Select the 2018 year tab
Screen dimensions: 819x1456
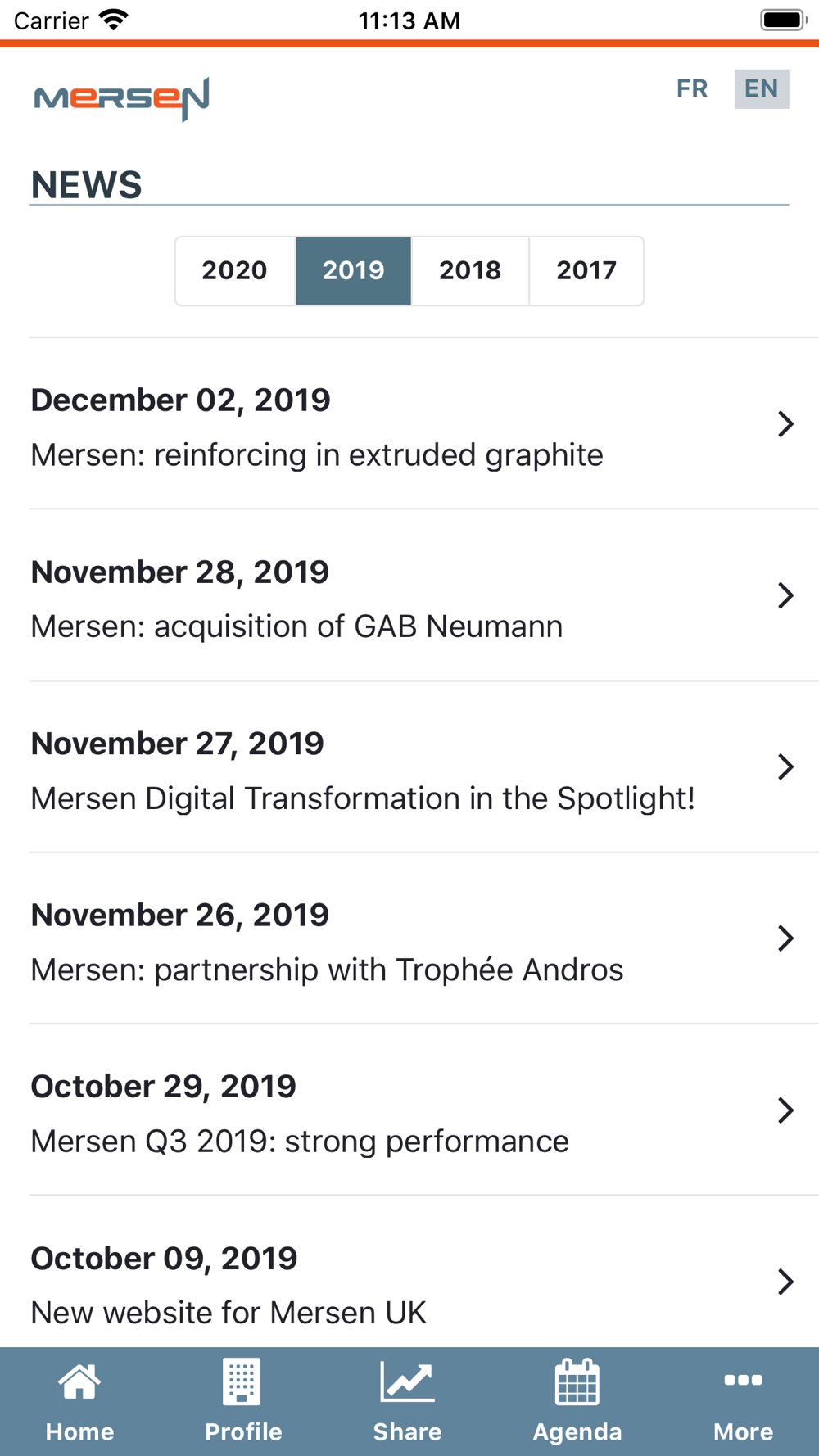(x=470, y=270)
